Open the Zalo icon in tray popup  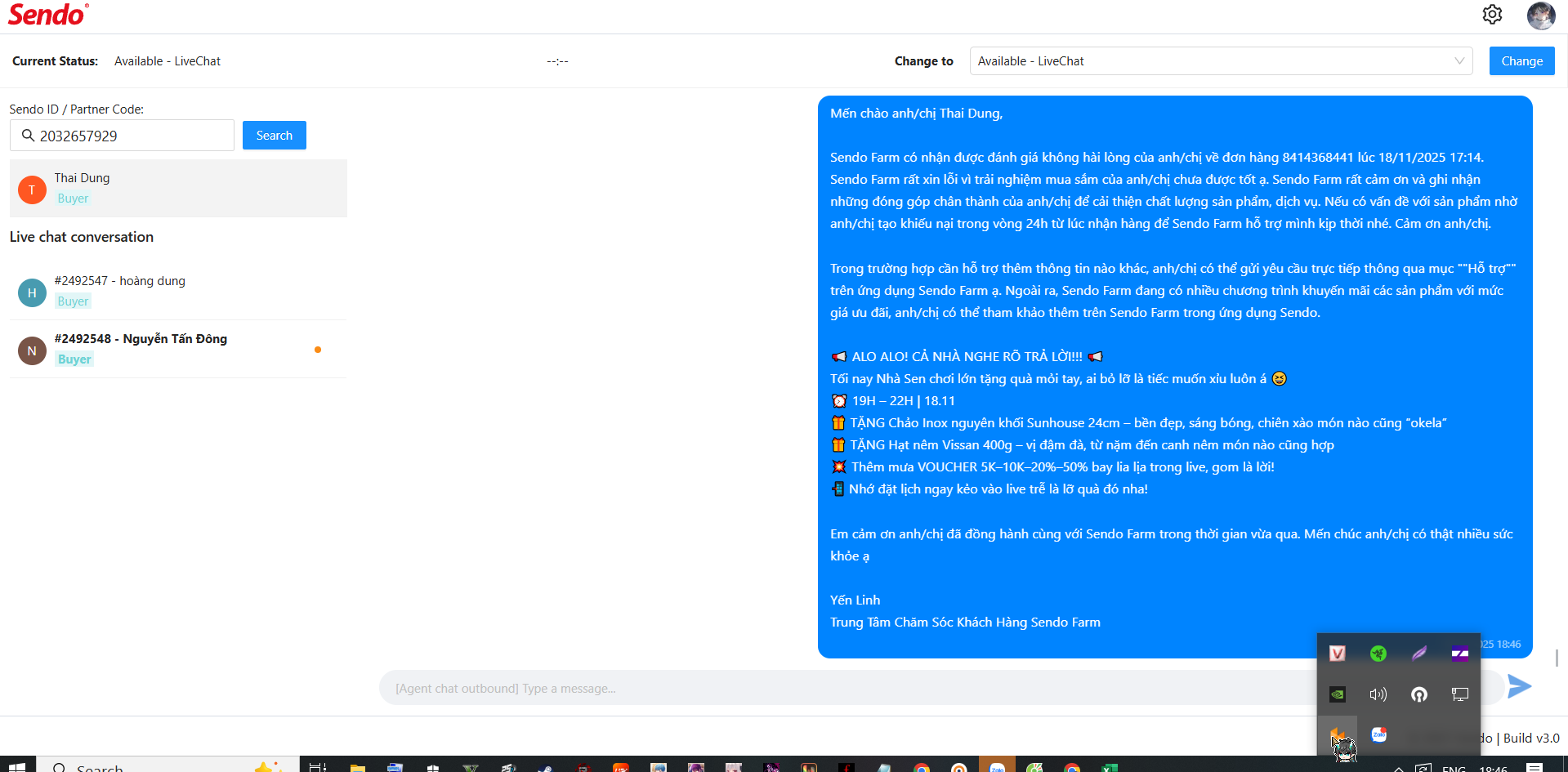tap(1379, 734)
